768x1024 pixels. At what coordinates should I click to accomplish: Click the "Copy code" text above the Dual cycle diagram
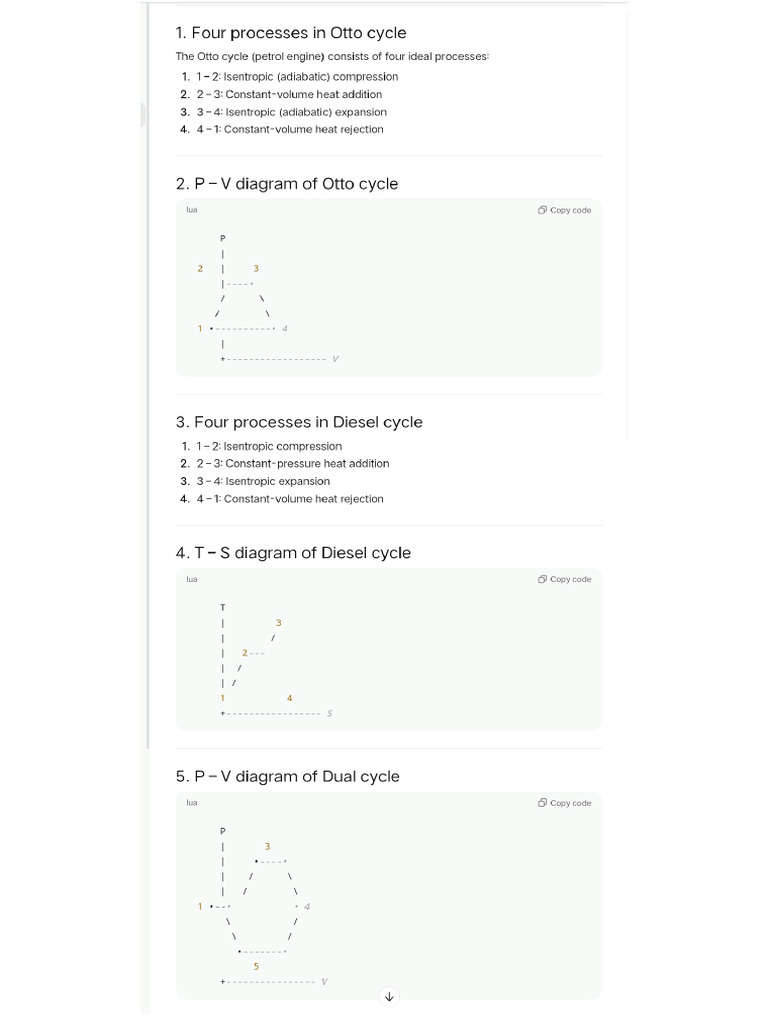coord(570,803)
